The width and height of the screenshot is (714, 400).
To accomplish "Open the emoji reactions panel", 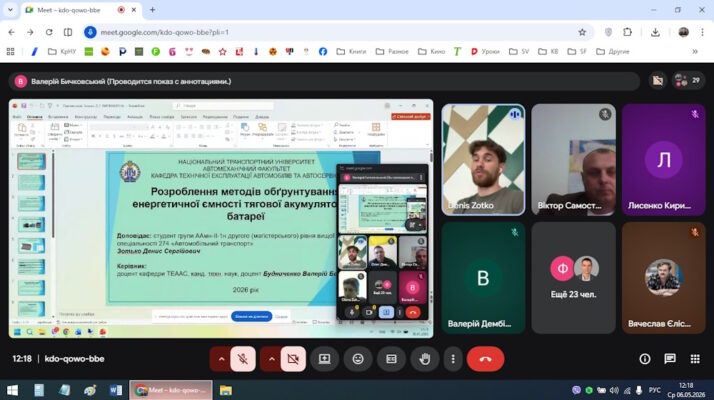I will (x=358, y=359).
